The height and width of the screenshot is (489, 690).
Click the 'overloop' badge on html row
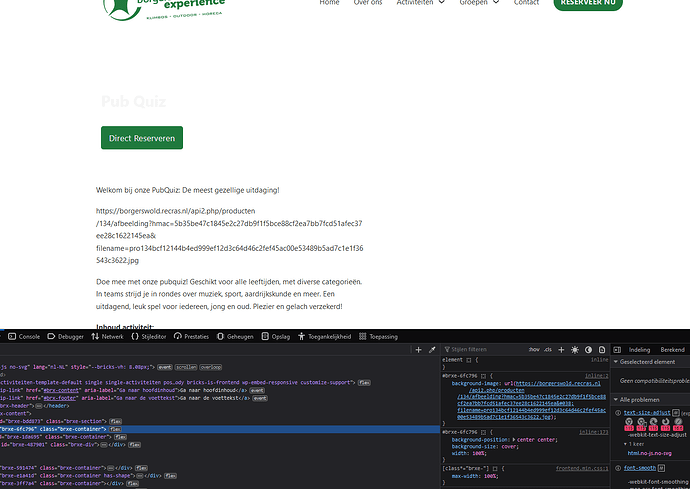tap(211, 367)
